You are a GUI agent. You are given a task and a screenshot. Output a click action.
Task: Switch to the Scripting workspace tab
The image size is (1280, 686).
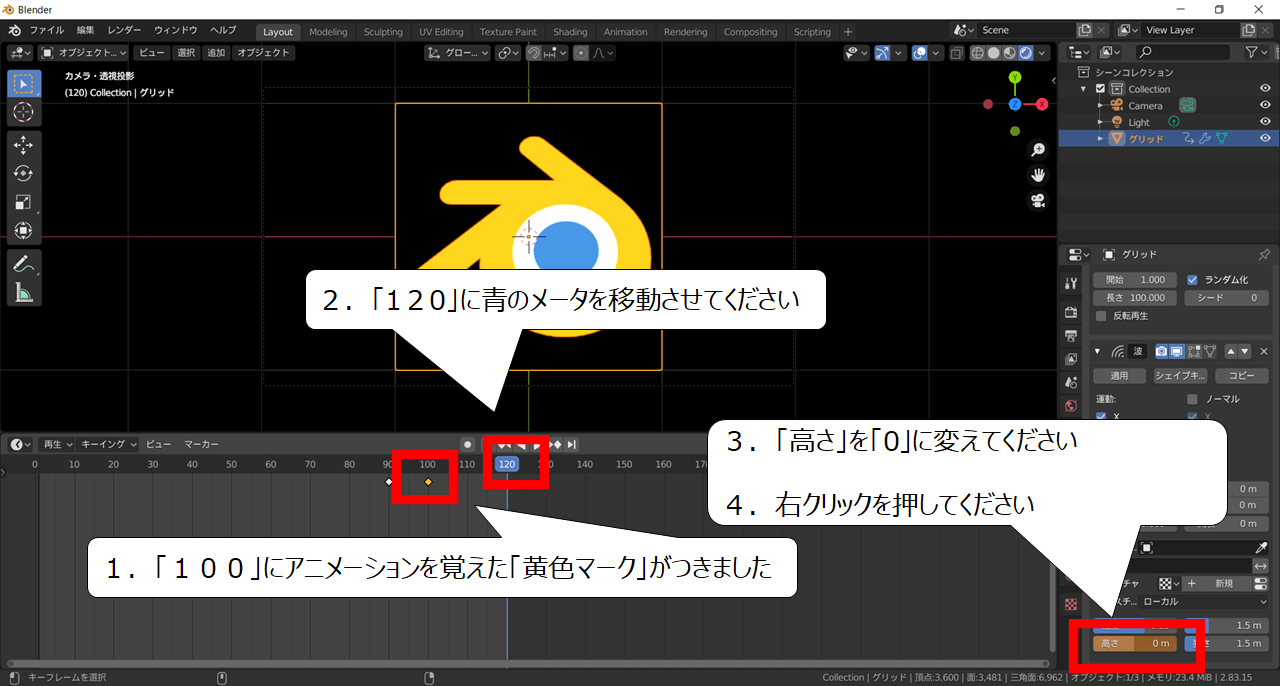click(812, 32)
